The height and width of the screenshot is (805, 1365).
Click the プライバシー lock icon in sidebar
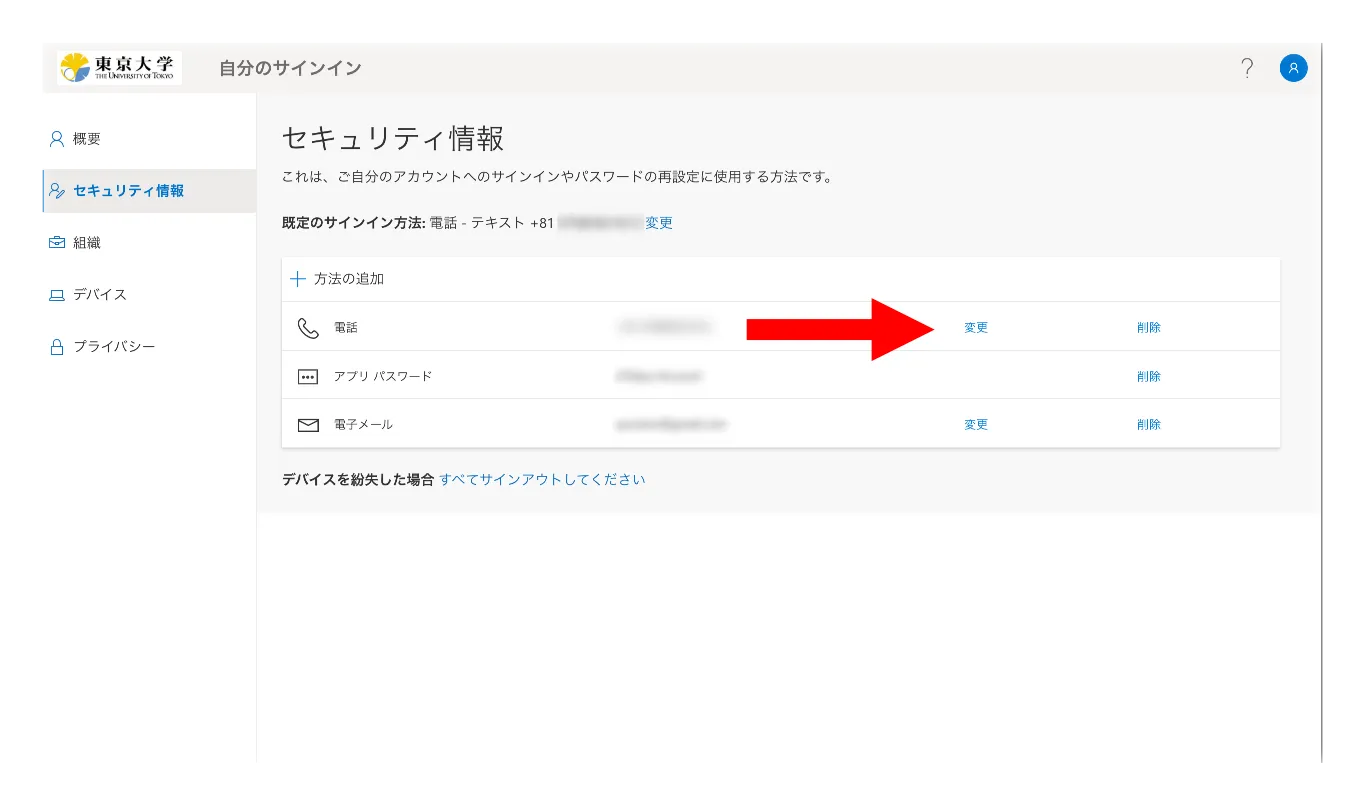pos(57,347)
